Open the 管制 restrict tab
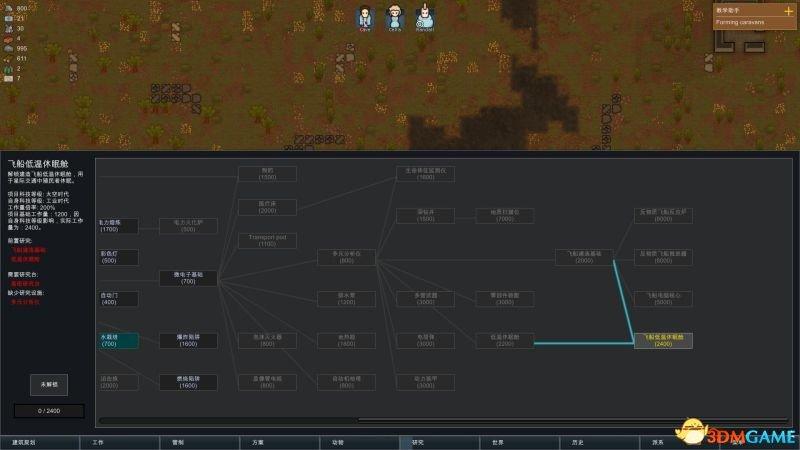 pyautogui.click(x=200, y=442)
